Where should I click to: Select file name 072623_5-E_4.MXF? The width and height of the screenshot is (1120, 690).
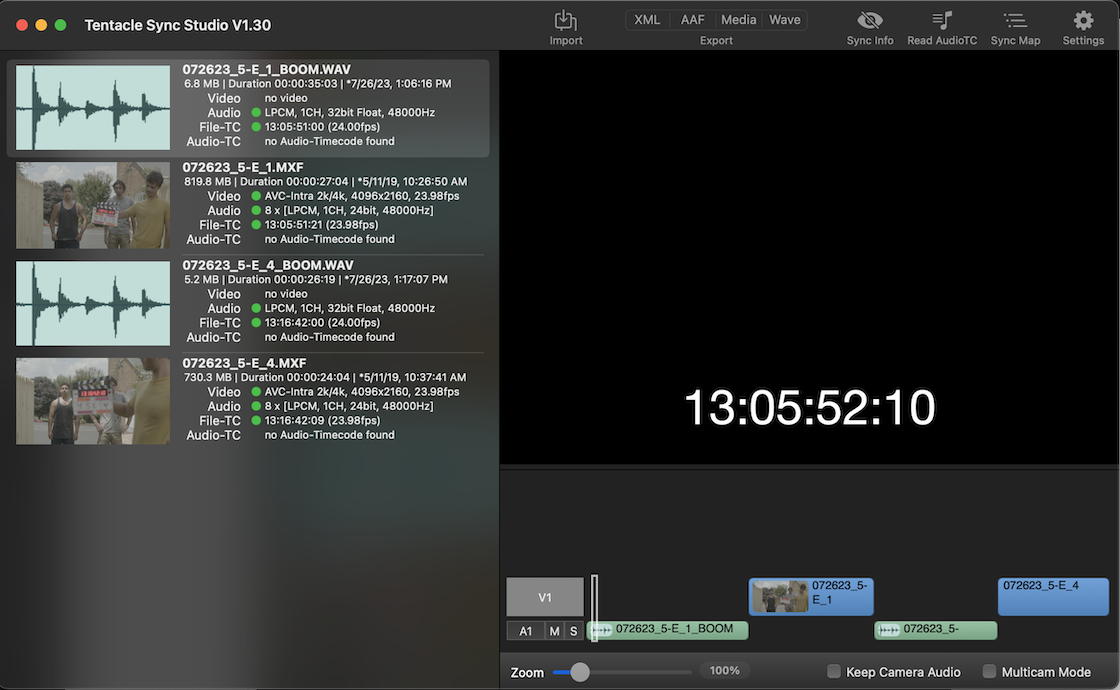pyautogui.click(x=244, y=363)
